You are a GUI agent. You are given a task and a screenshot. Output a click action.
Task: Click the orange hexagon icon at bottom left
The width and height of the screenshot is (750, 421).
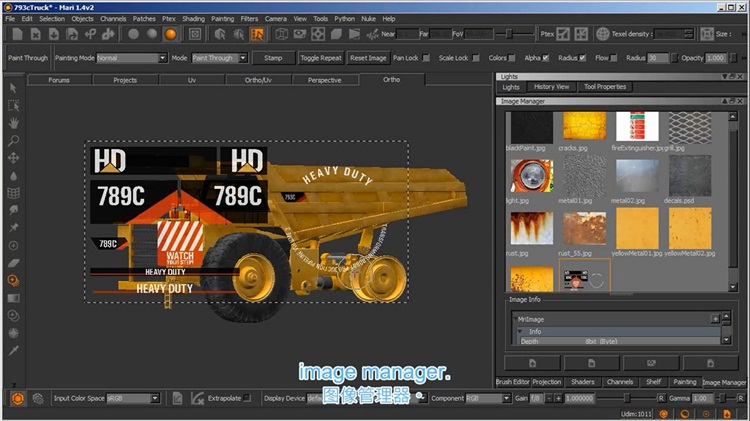pos(18,398)
